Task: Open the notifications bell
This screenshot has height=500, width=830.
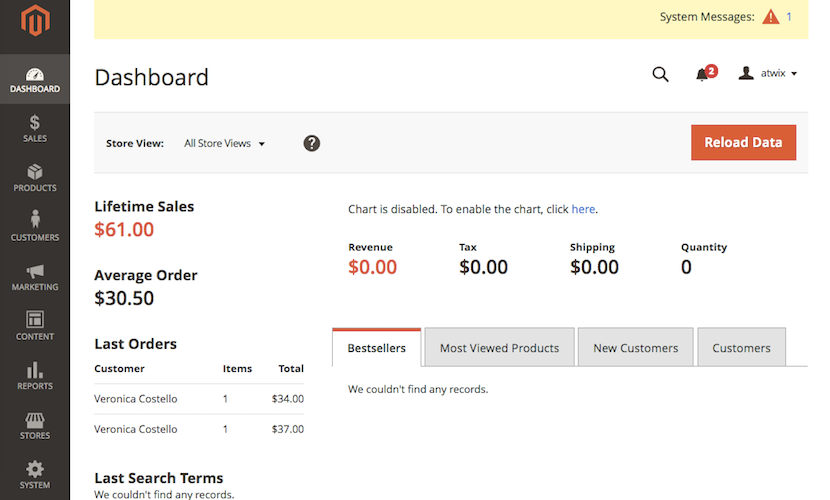Action: 703,74
